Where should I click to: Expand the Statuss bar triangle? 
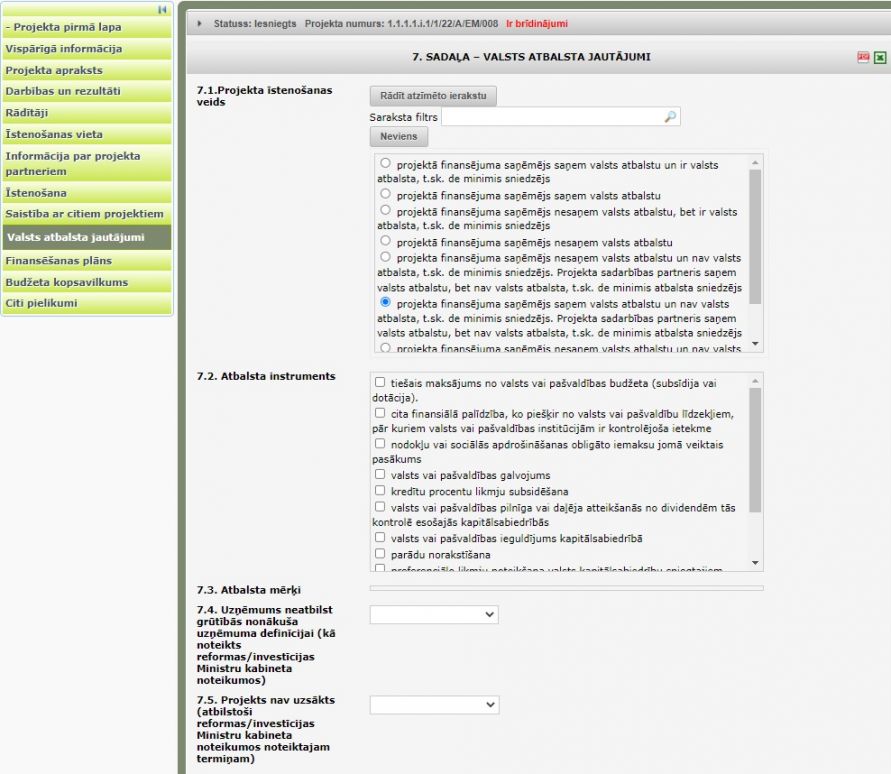(x=200, y=24)
